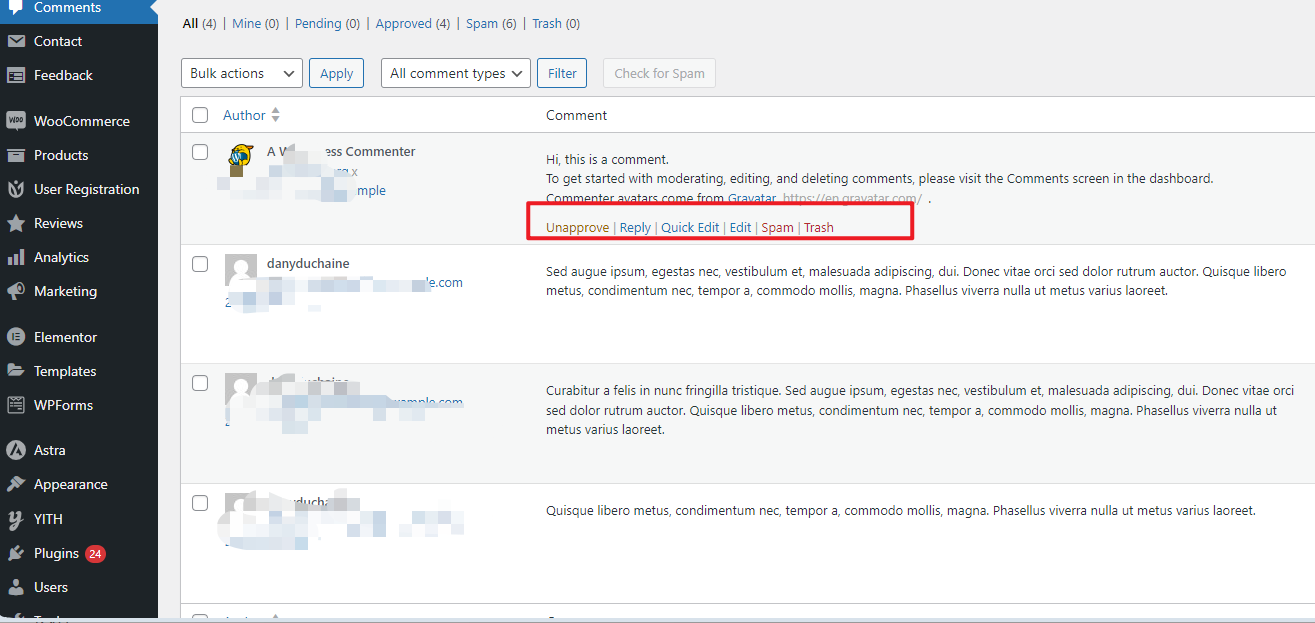
Task: Unapprove the WordPress Commenter comment
Action: [577, 227]
